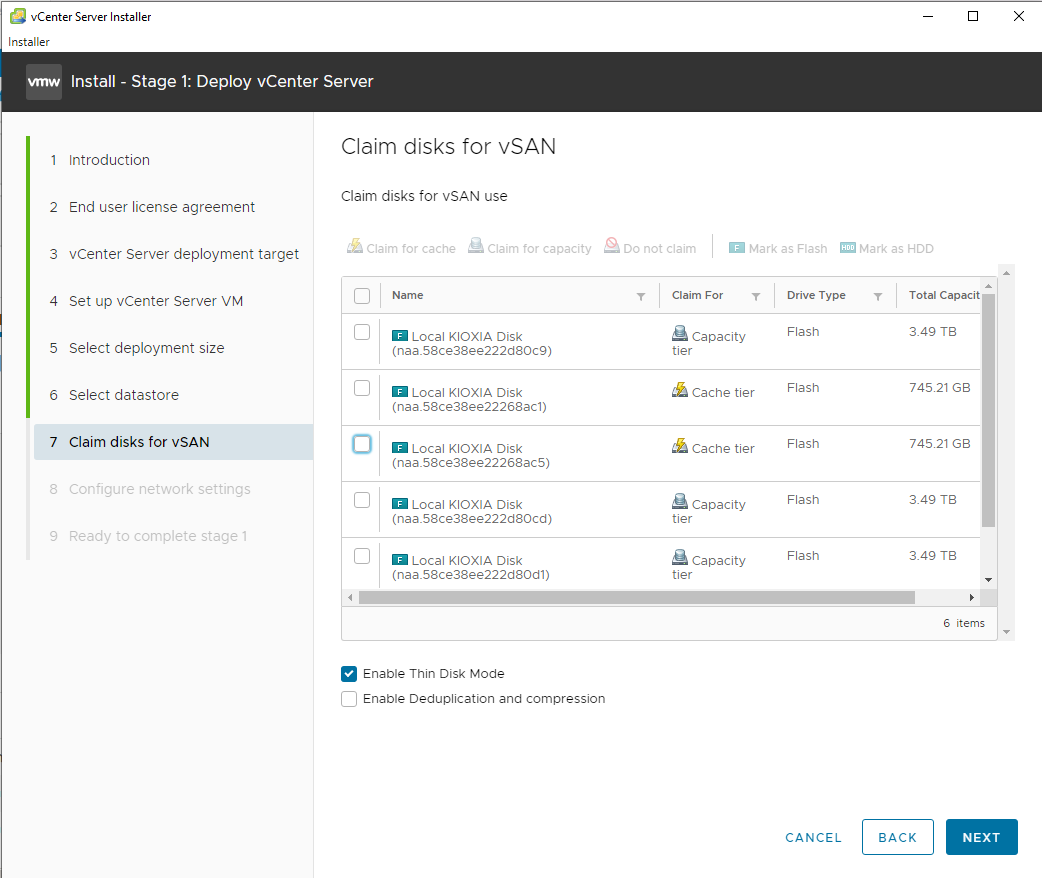Check the disk naa.58ce38ee22268ac1 row
Screen dimensions: 1042x878
[x=362, y=387]
